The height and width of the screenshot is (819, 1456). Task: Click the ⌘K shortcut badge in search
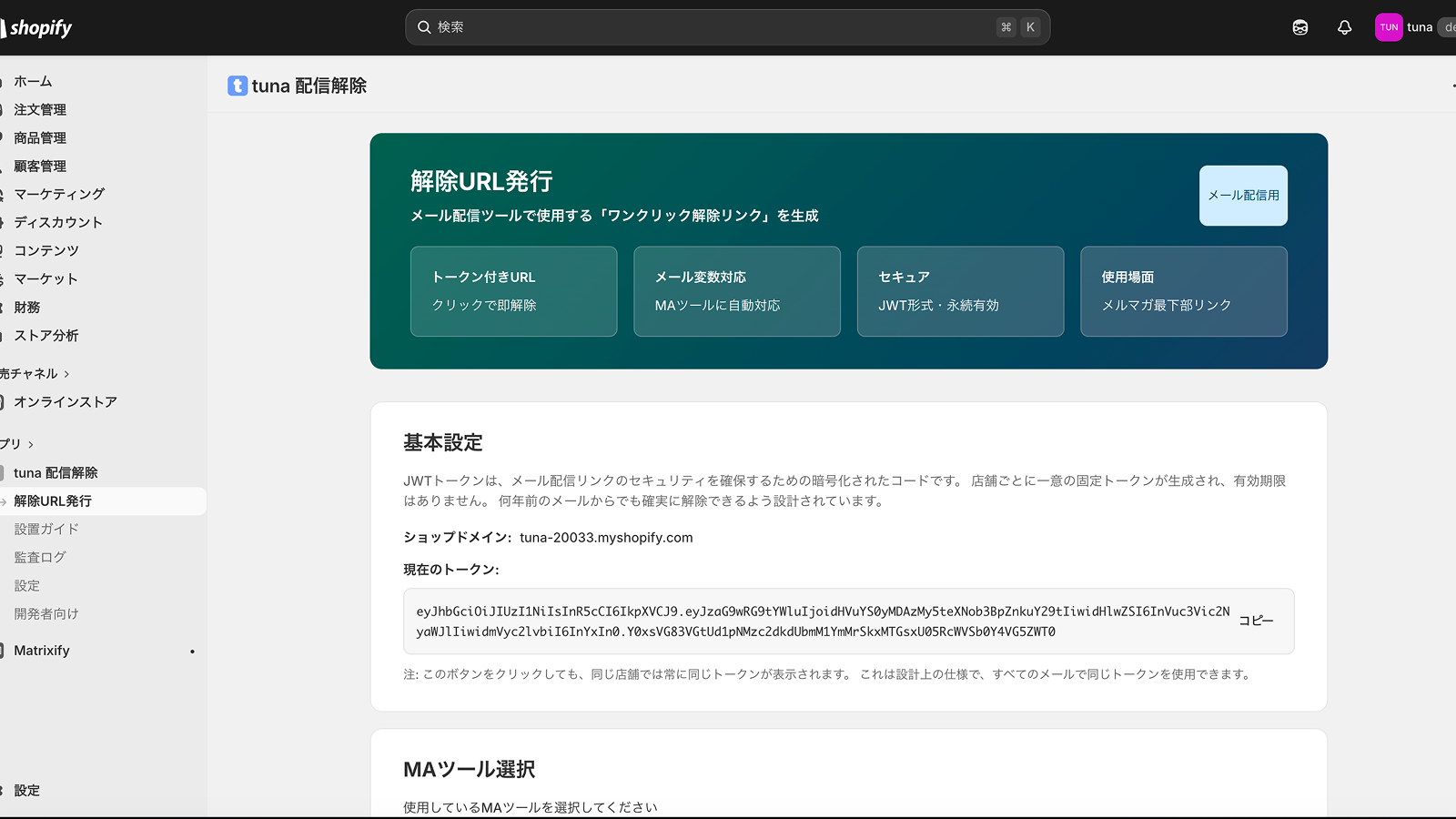pyautogui.click(x=1018, y=27)
